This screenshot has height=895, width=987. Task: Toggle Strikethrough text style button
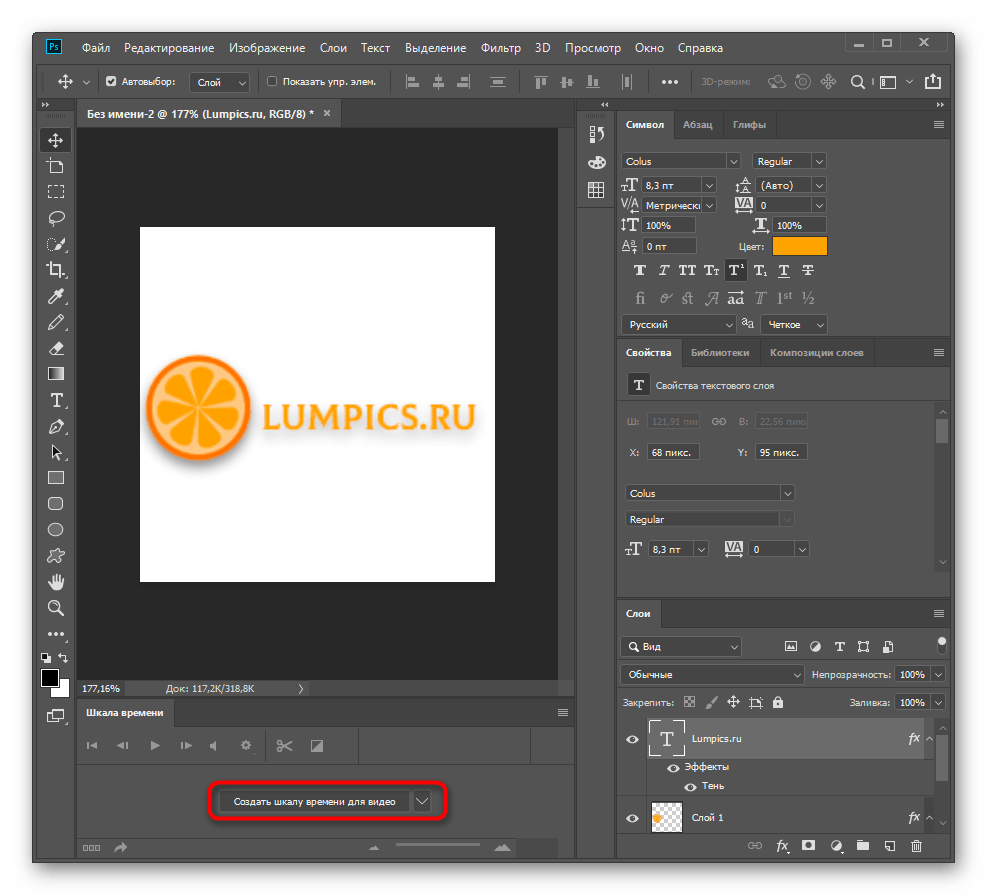[808, 271]
